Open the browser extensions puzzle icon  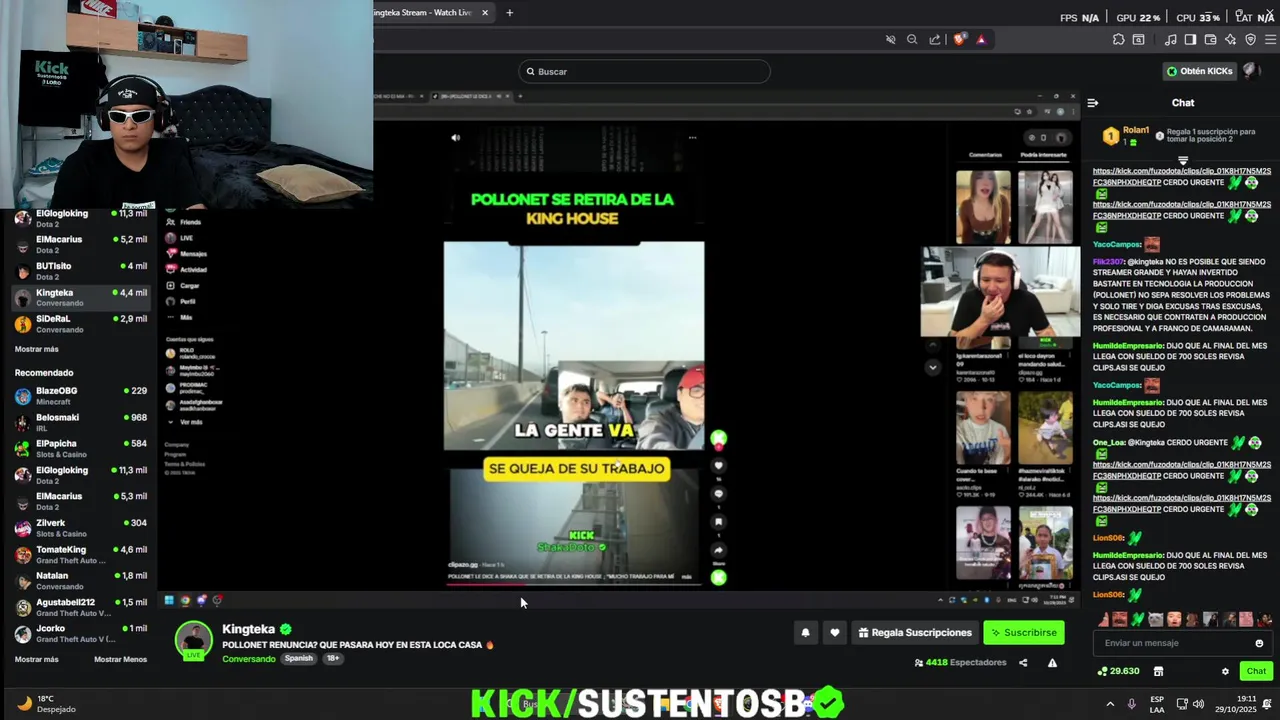pos(1118,39)
